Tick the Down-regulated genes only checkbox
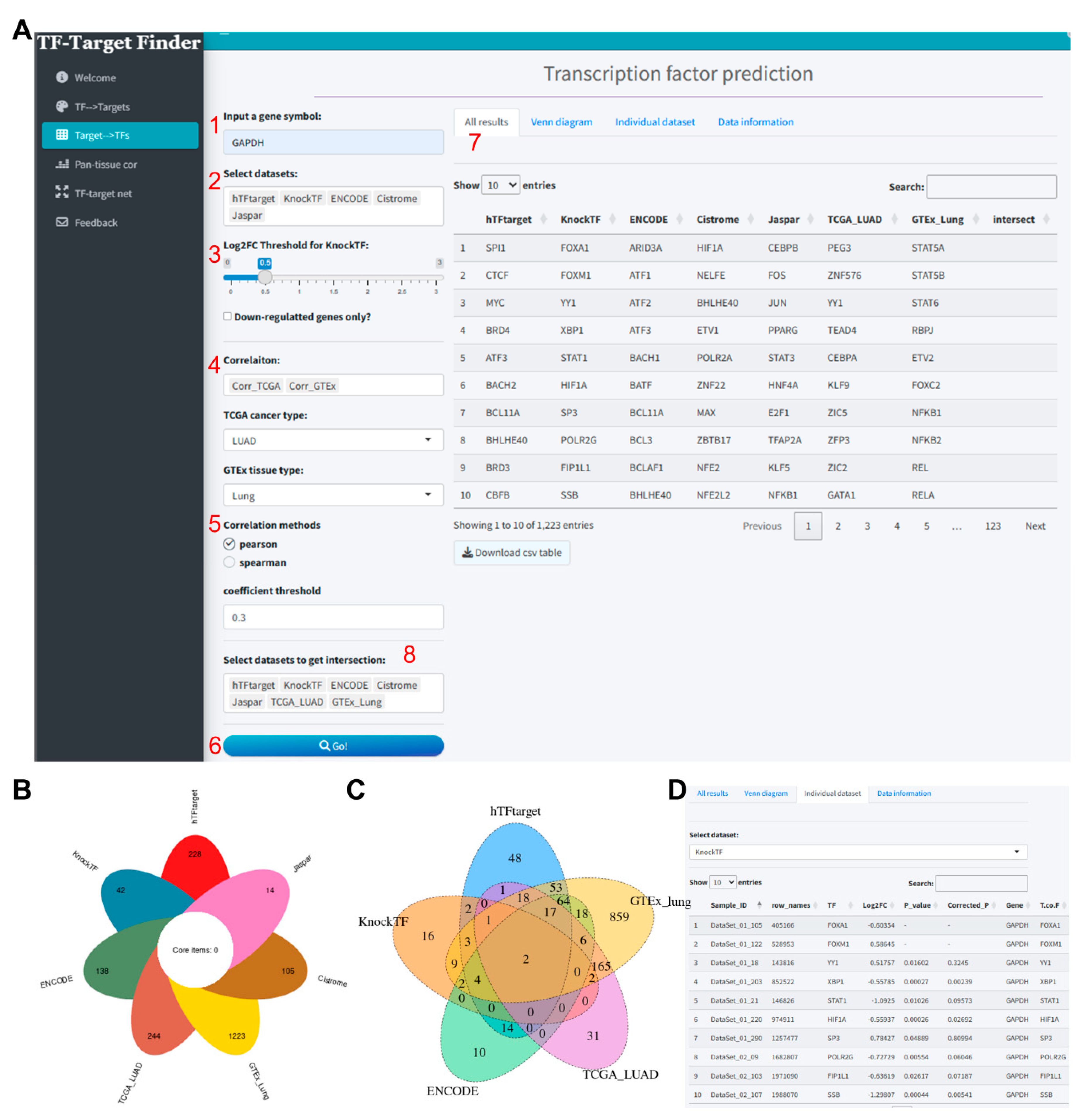Image resolution: width=1080 pixels, height=1120 pixels. [x=228, y=317]
